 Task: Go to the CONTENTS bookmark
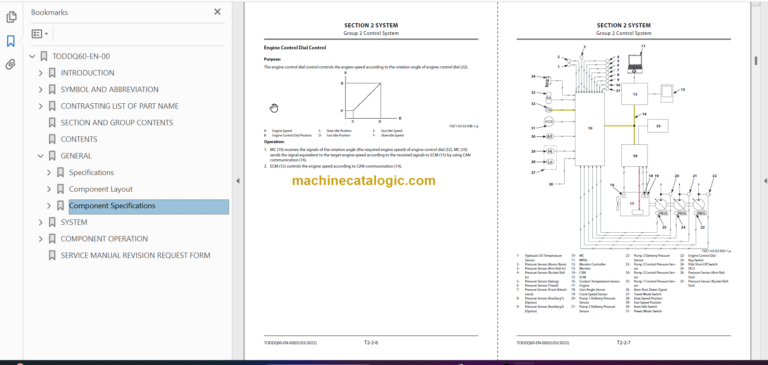pos(79,140)
